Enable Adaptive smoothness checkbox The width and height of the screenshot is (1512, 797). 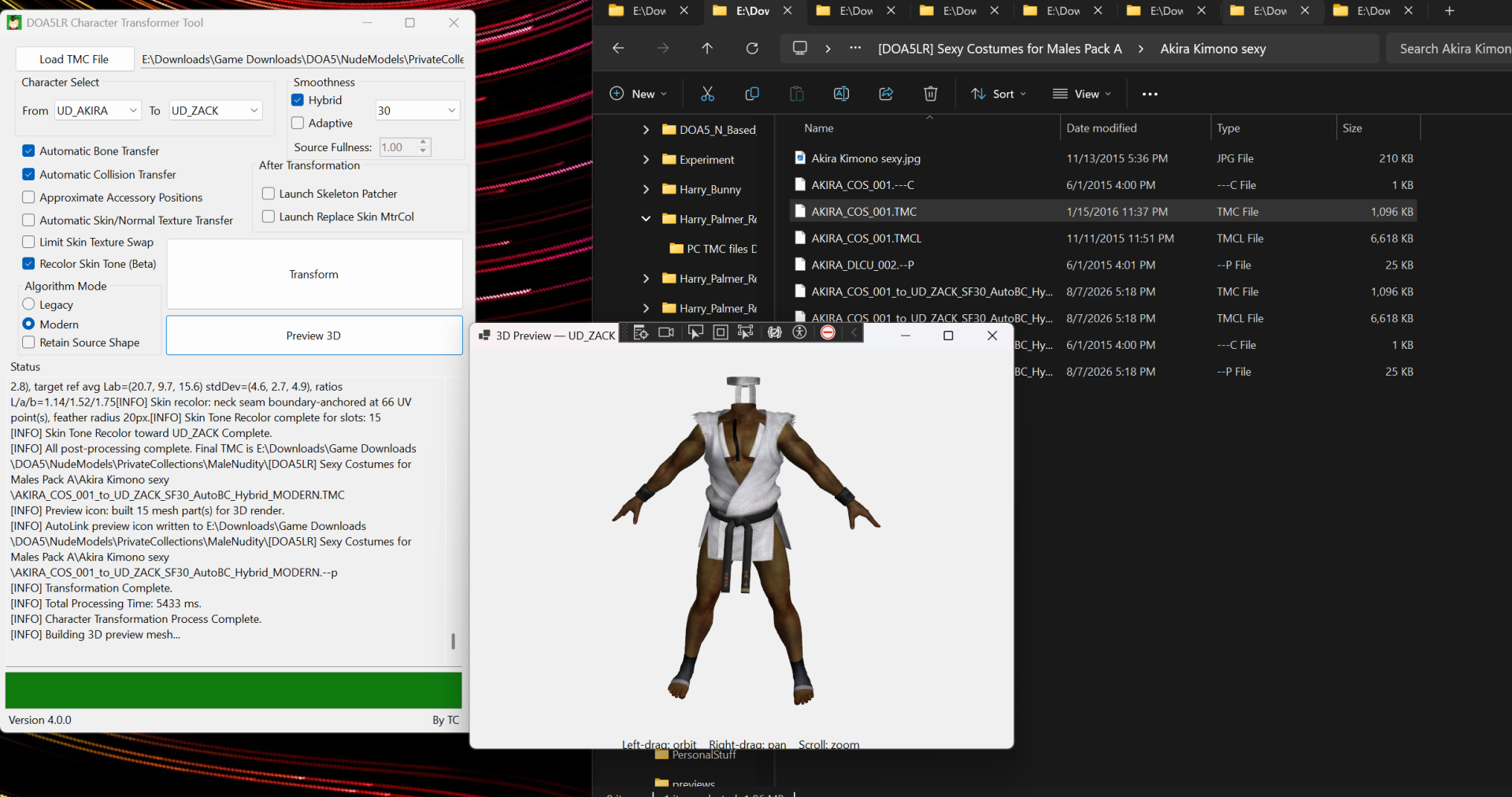click(298, 123)
